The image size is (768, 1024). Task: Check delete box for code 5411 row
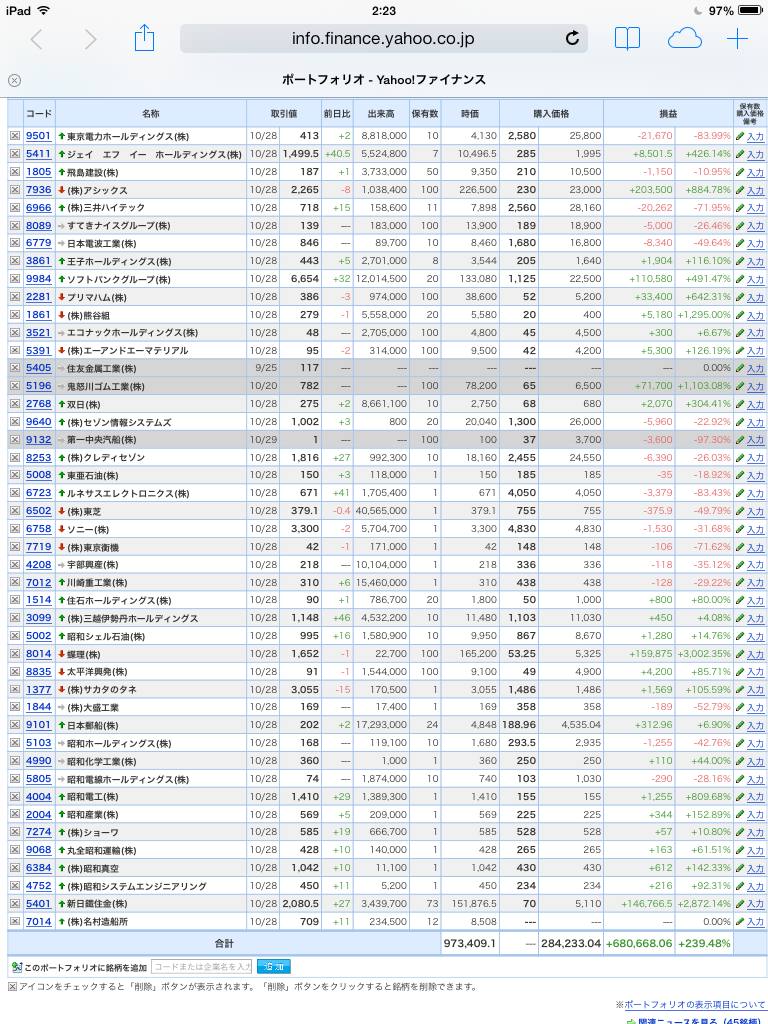point(14,153)
